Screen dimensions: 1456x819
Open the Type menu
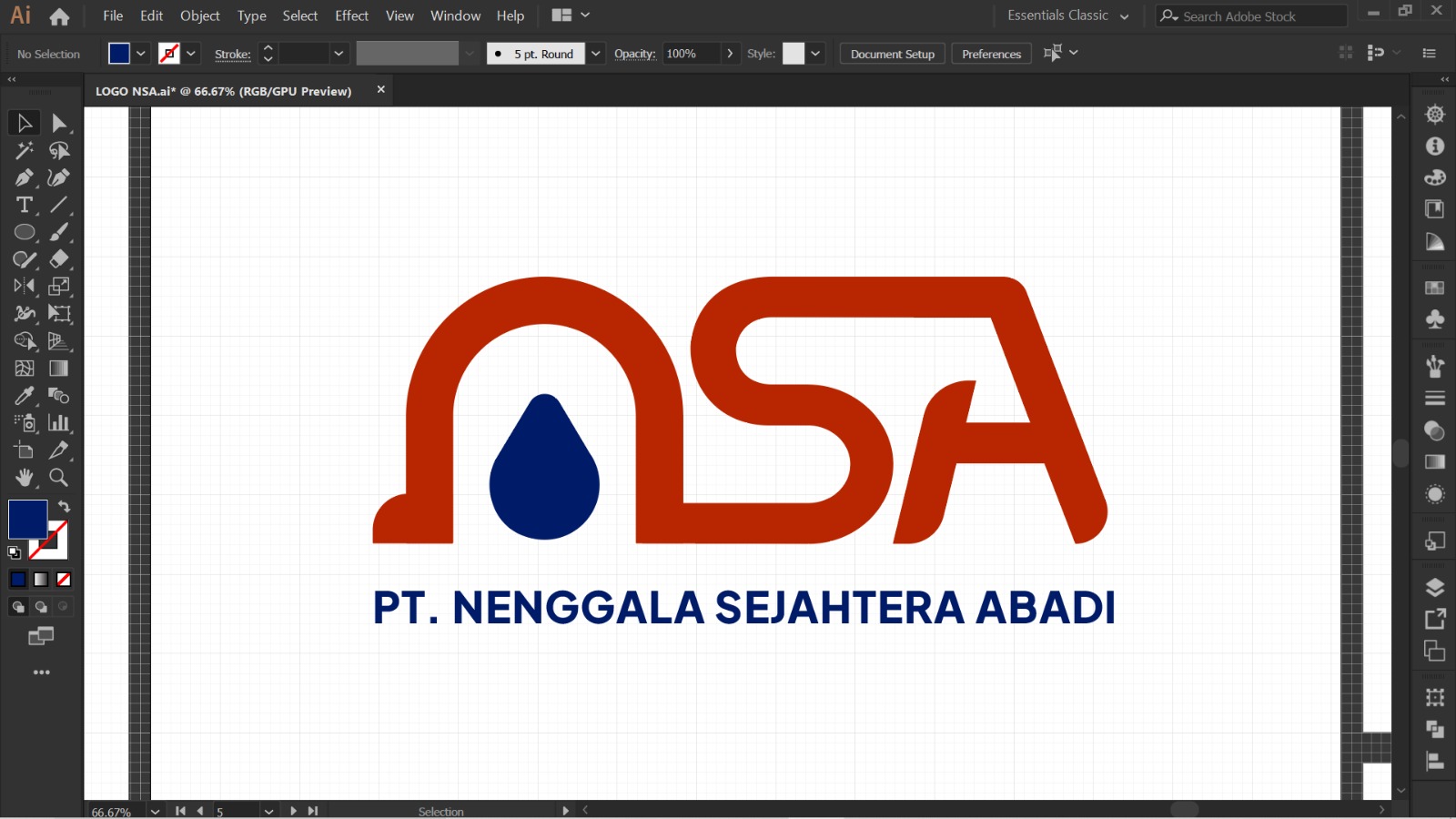pos(252,15)
